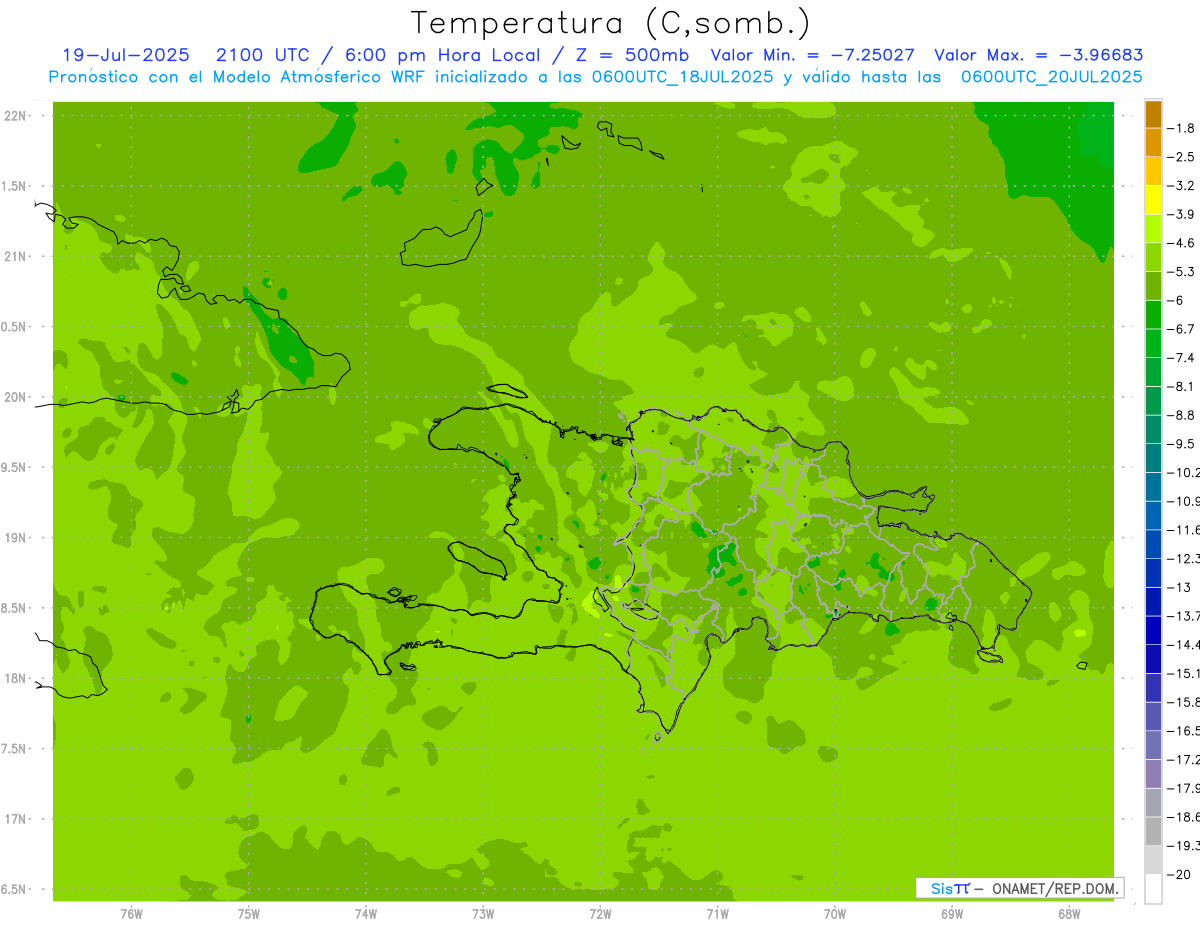Click the title 'Temperatura (C,somb.)'

click(x=611, y=22)
